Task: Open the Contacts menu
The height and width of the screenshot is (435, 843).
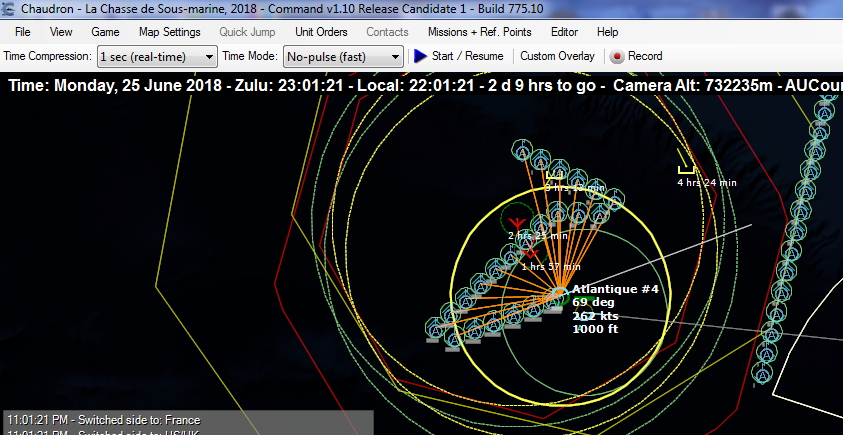Action: (387, 32)
